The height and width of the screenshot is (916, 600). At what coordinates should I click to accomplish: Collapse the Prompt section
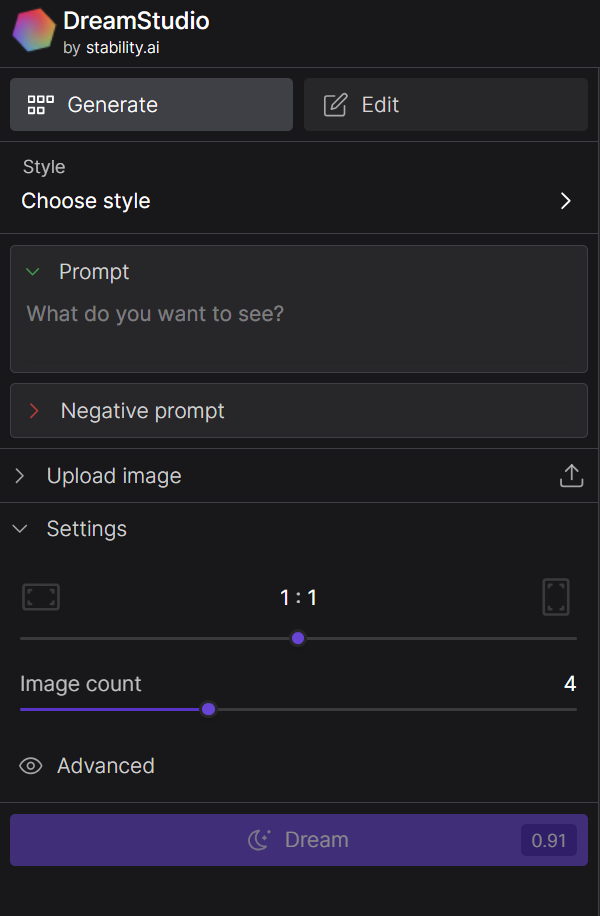[x=33, y=271]
